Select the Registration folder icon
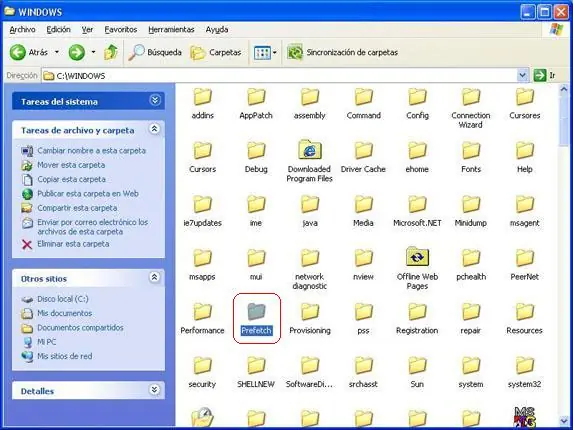 pyautogui.click(x=417, y=312)
